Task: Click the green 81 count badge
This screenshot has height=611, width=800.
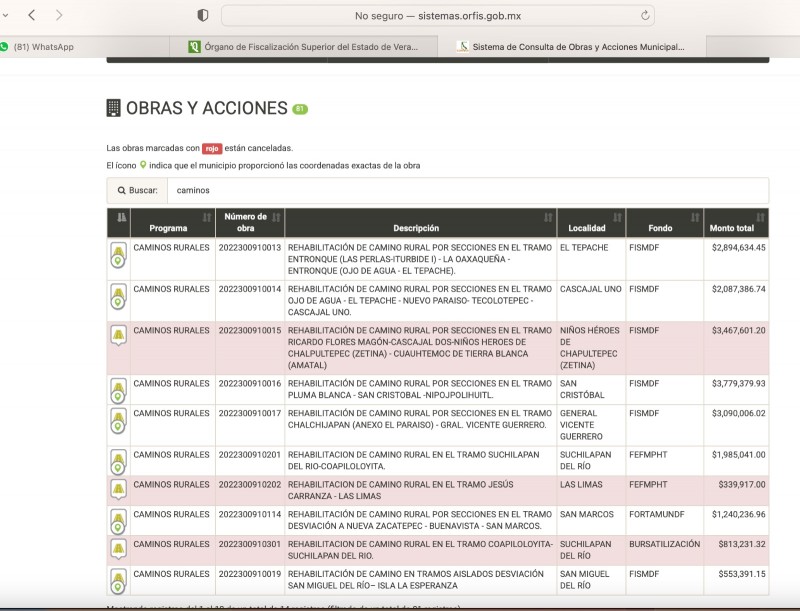Action: click(x=300, y=109)
